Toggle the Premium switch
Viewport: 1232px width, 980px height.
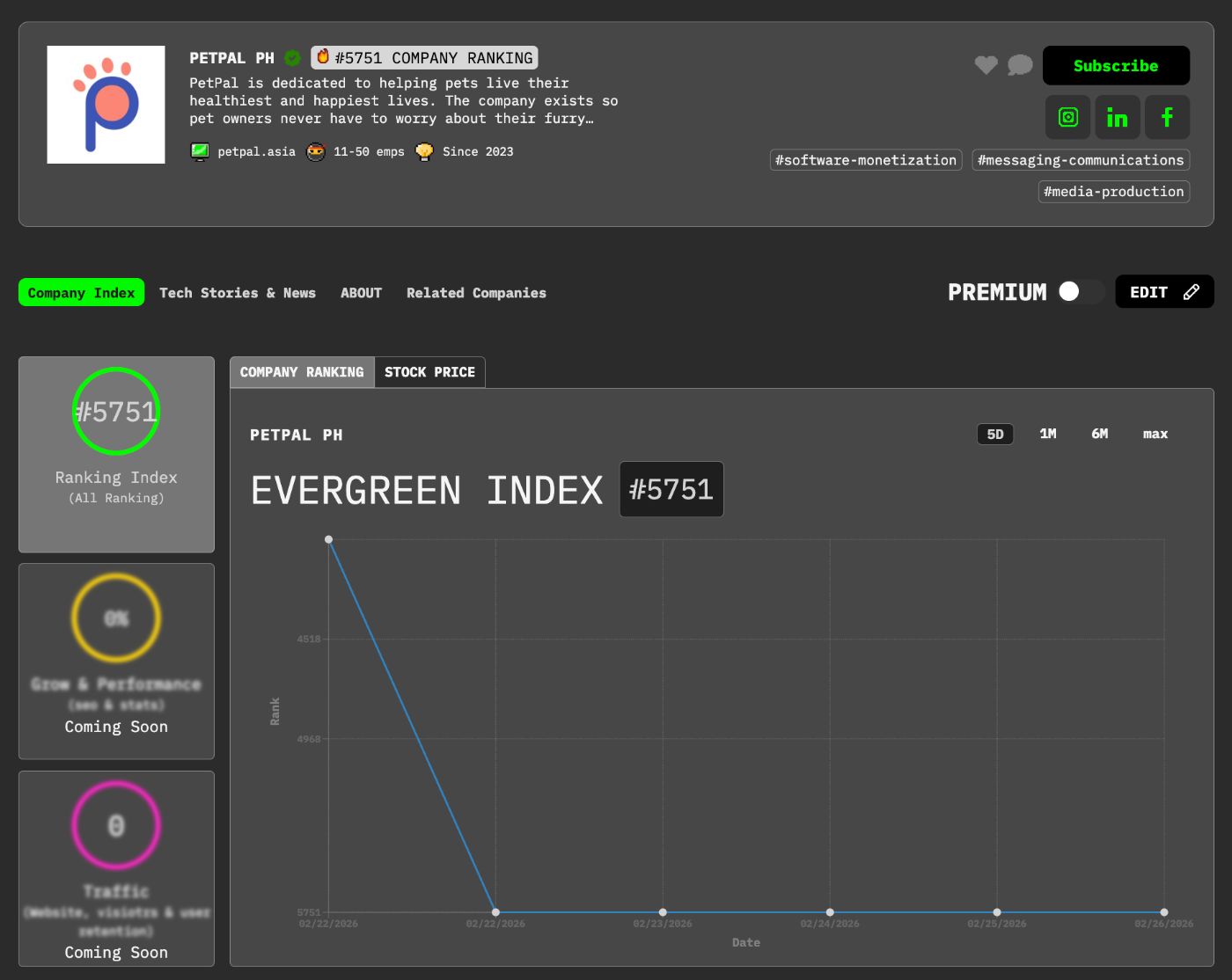click(1080, 292)
